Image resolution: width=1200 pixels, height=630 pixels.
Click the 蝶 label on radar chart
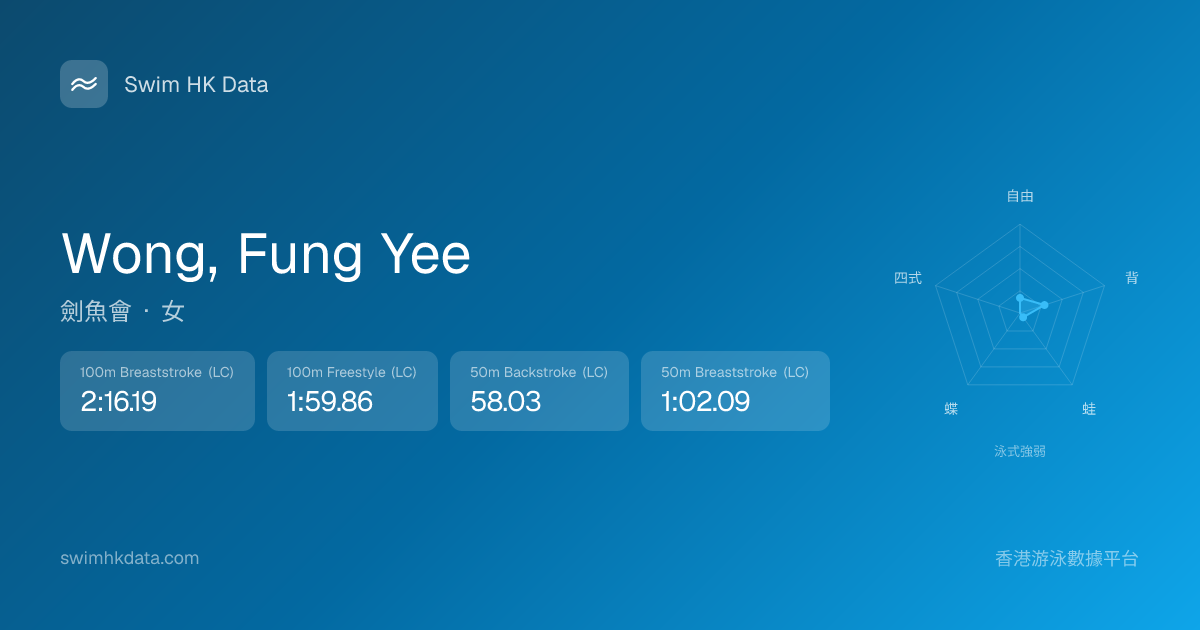click(x=951, y=409)
